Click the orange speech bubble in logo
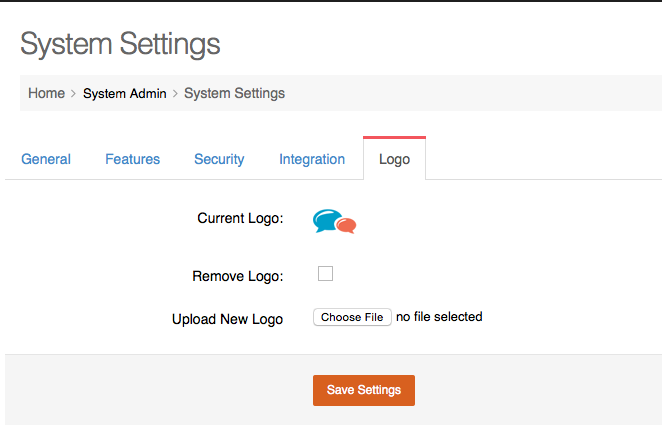The width and height of the screenshot is (662, 425). [347, 225]
